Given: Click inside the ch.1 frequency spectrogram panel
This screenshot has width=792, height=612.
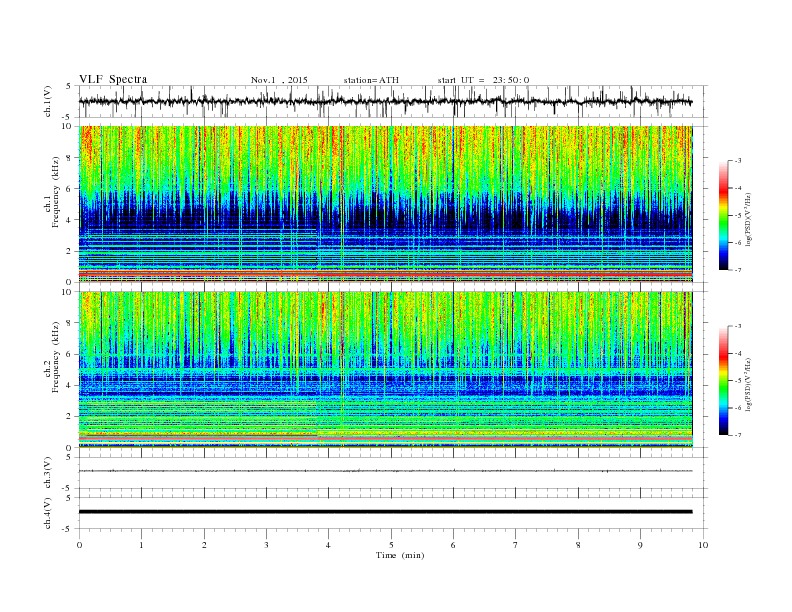Looking at the screenshot, I should (x=385, y=204).
